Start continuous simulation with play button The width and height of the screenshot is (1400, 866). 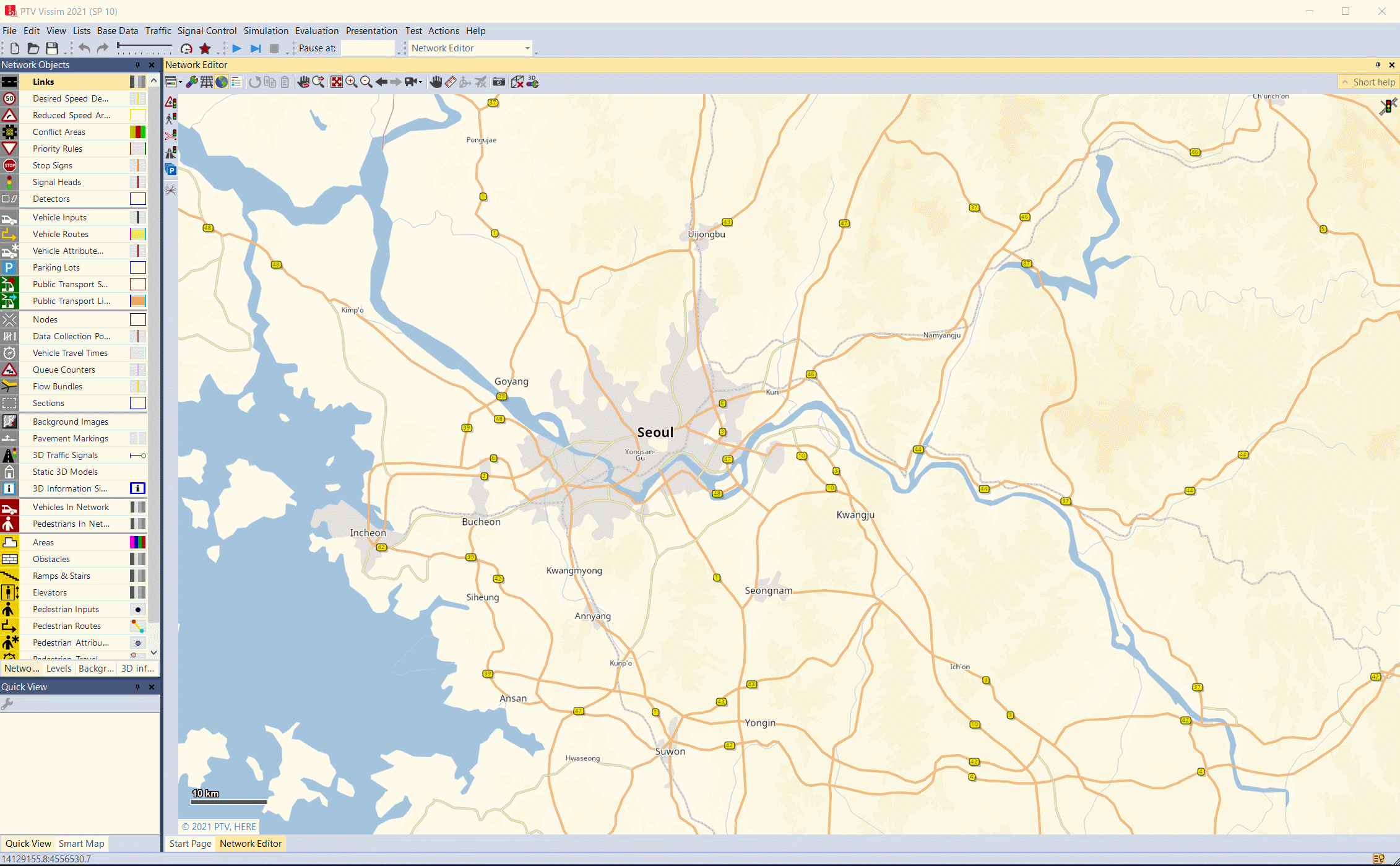click(x=236, y=48)
